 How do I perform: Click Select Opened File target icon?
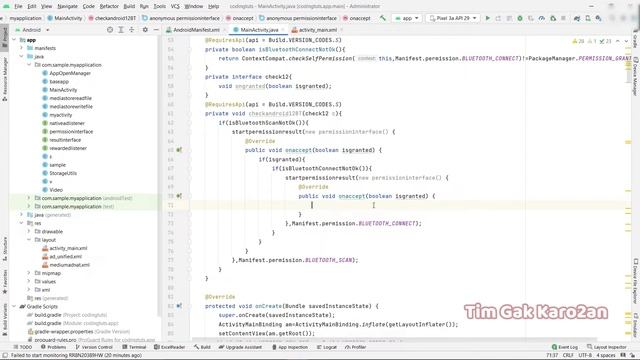tap(110, 30)
